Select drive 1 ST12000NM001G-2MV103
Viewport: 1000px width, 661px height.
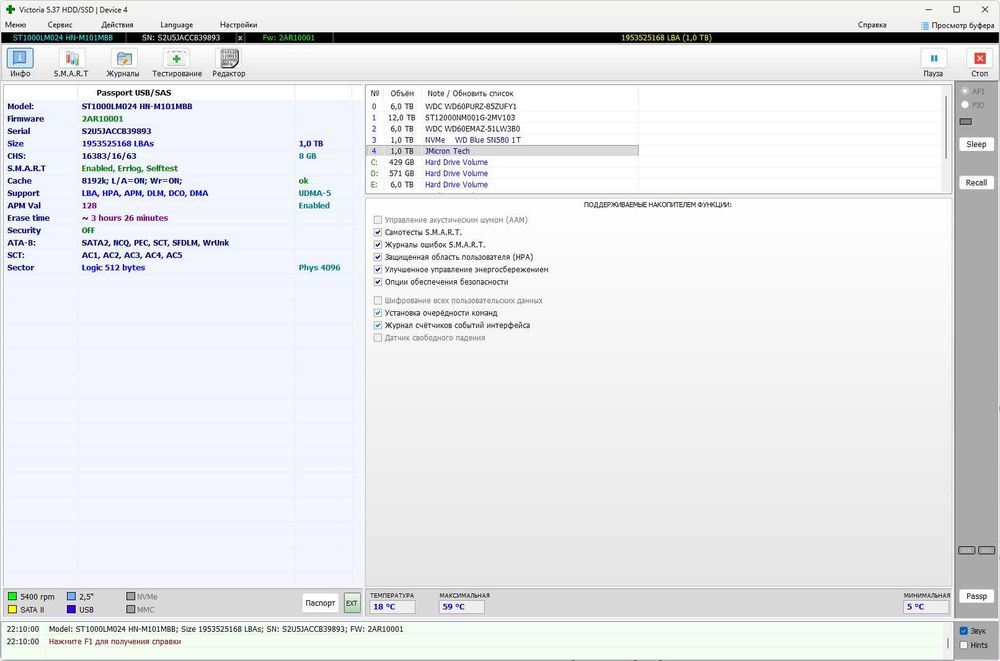503,117
